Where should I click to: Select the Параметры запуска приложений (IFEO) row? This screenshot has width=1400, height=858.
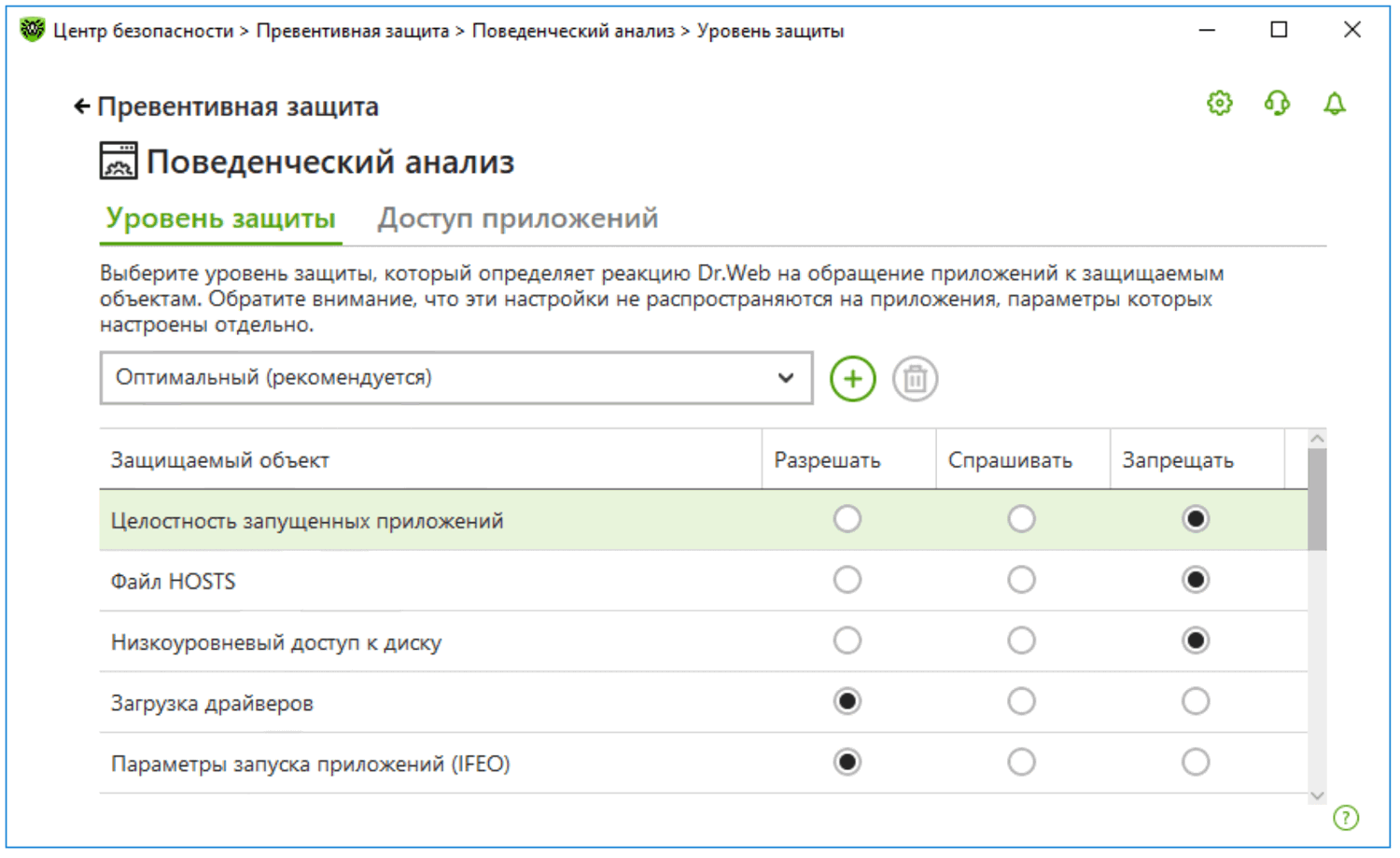[310, 764]
